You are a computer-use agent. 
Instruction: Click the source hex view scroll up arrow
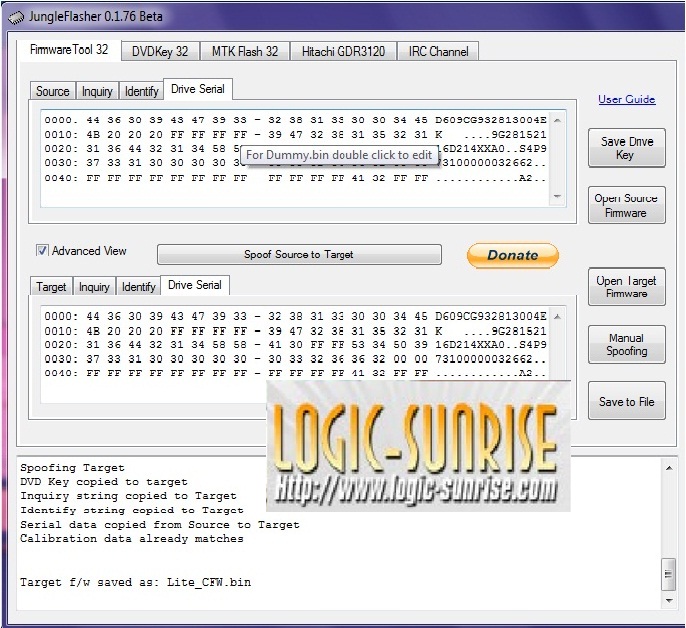(557, 120)
